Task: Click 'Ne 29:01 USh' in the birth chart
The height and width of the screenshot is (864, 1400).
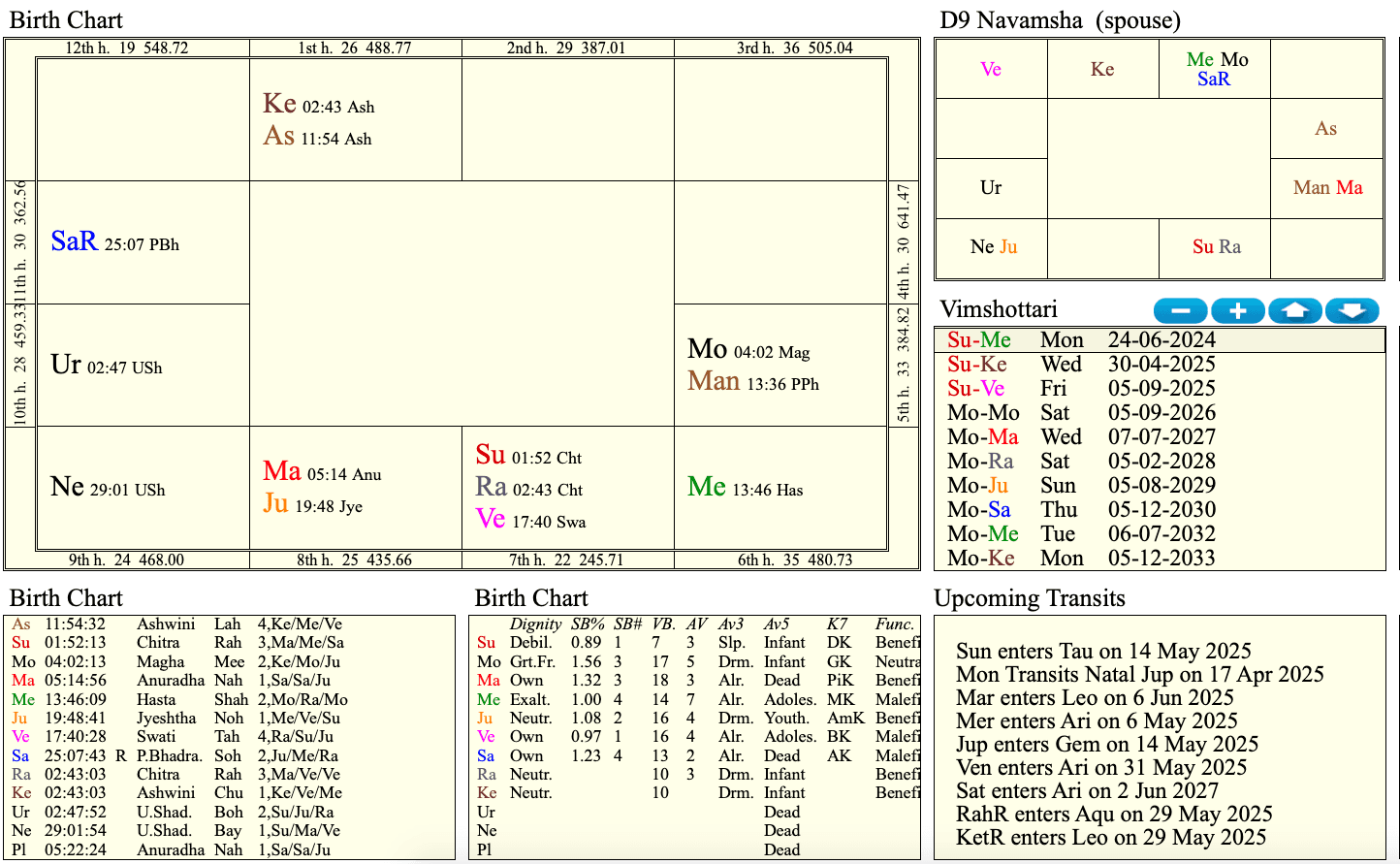Action: tap(108, 487)
